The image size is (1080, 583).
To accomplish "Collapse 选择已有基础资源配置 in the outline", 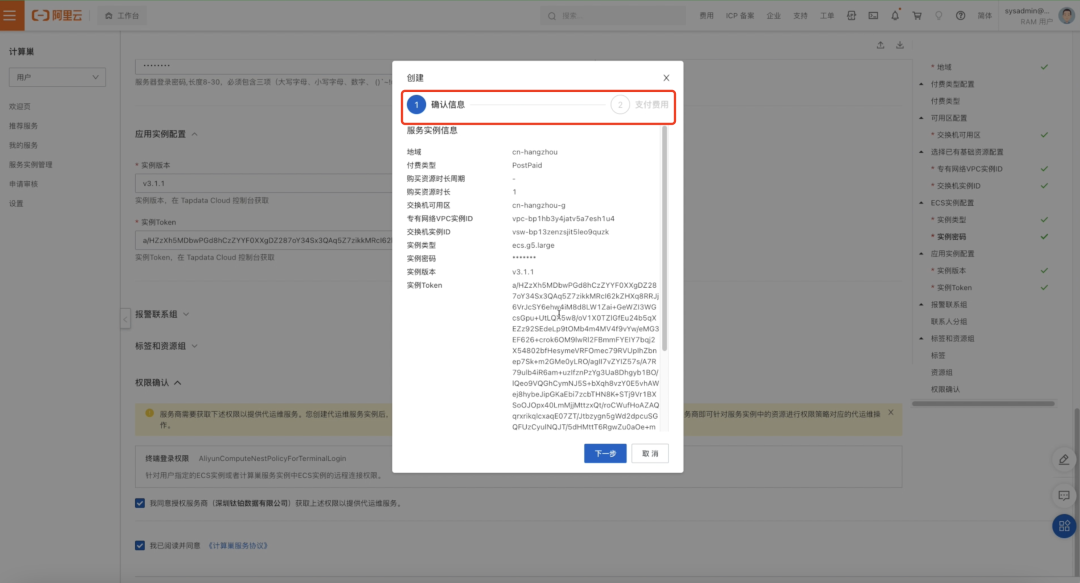I will point(921,152).
